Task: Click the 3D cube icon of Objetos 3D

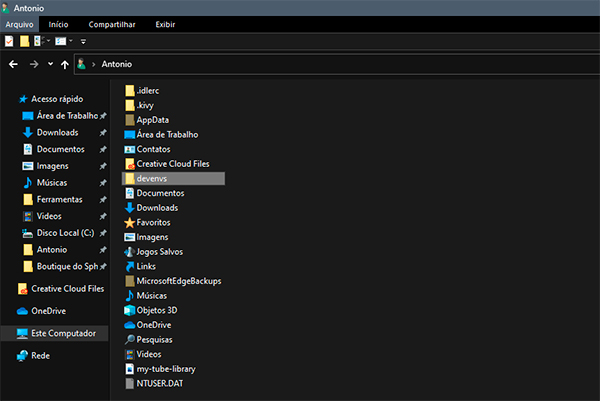Action: pyautogui.click(x=130, y=310)
